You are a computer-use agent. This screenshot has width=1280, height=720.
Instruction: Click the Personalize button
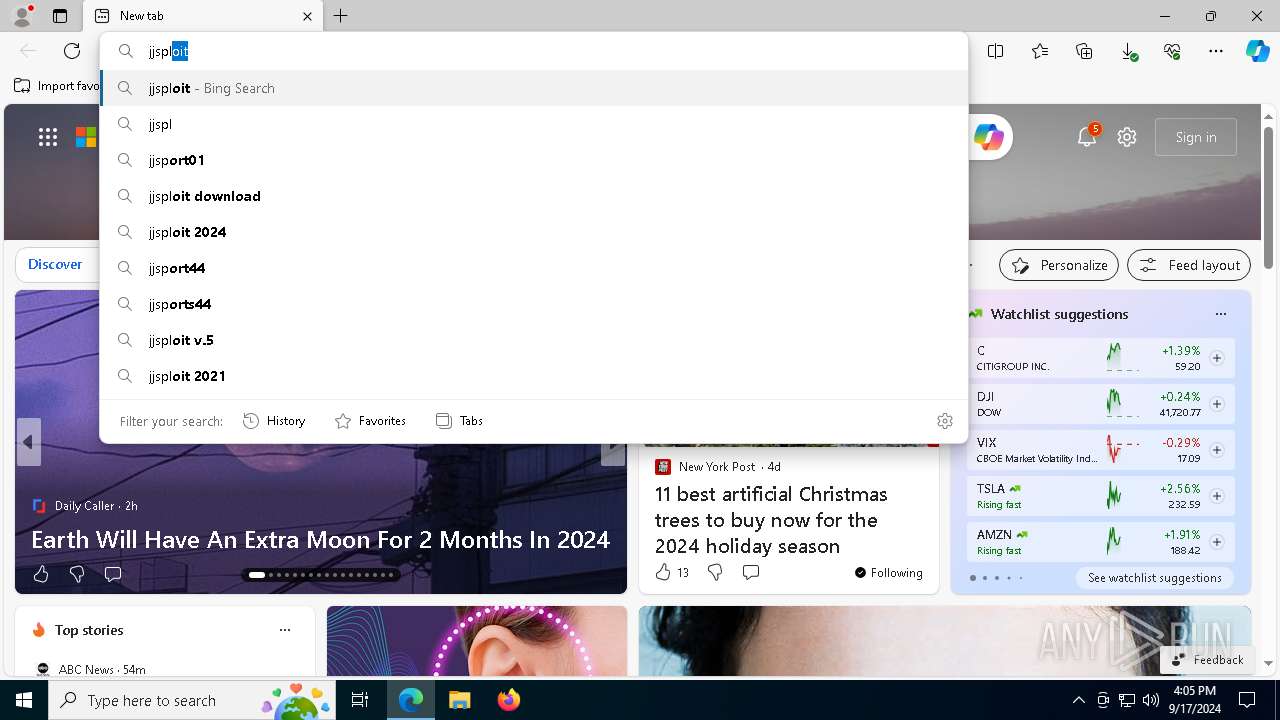tap(1059, 265)
